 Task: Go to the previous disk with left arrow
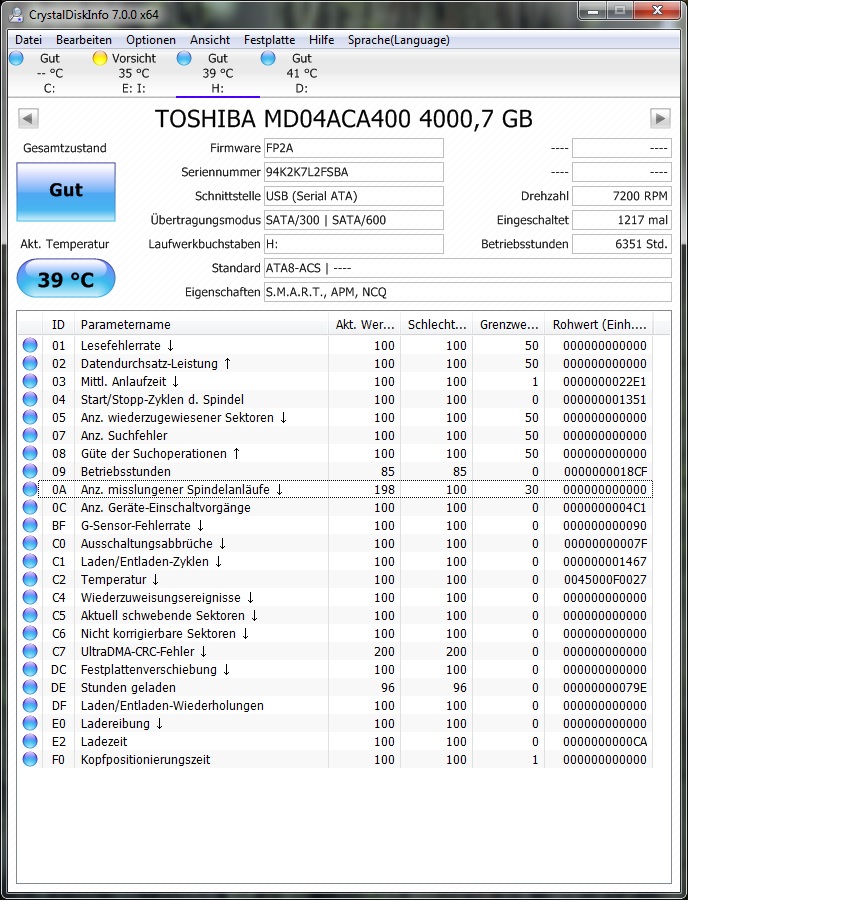[x=28, y=119]
